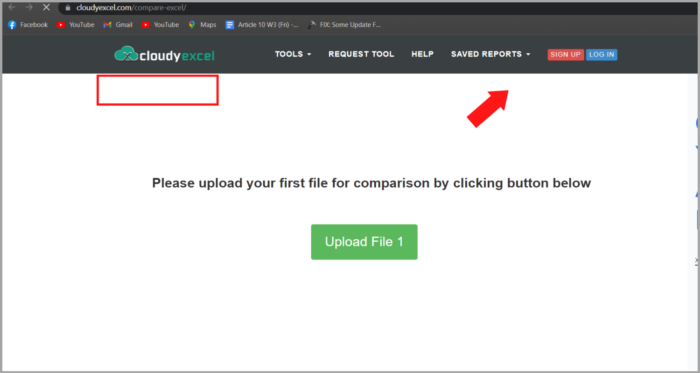Click the LOG IN button
The height and width of the screenshot is (373, 700).
601,54
